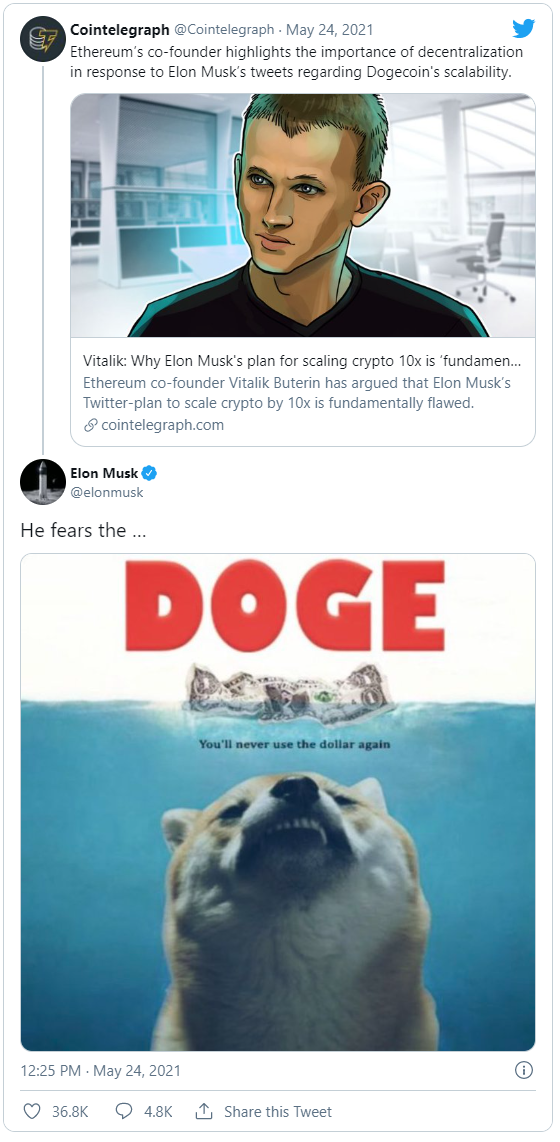This screenshot has height=1142, width=560.
Task: Click the blue verified badge
Action: coord(149,473)
